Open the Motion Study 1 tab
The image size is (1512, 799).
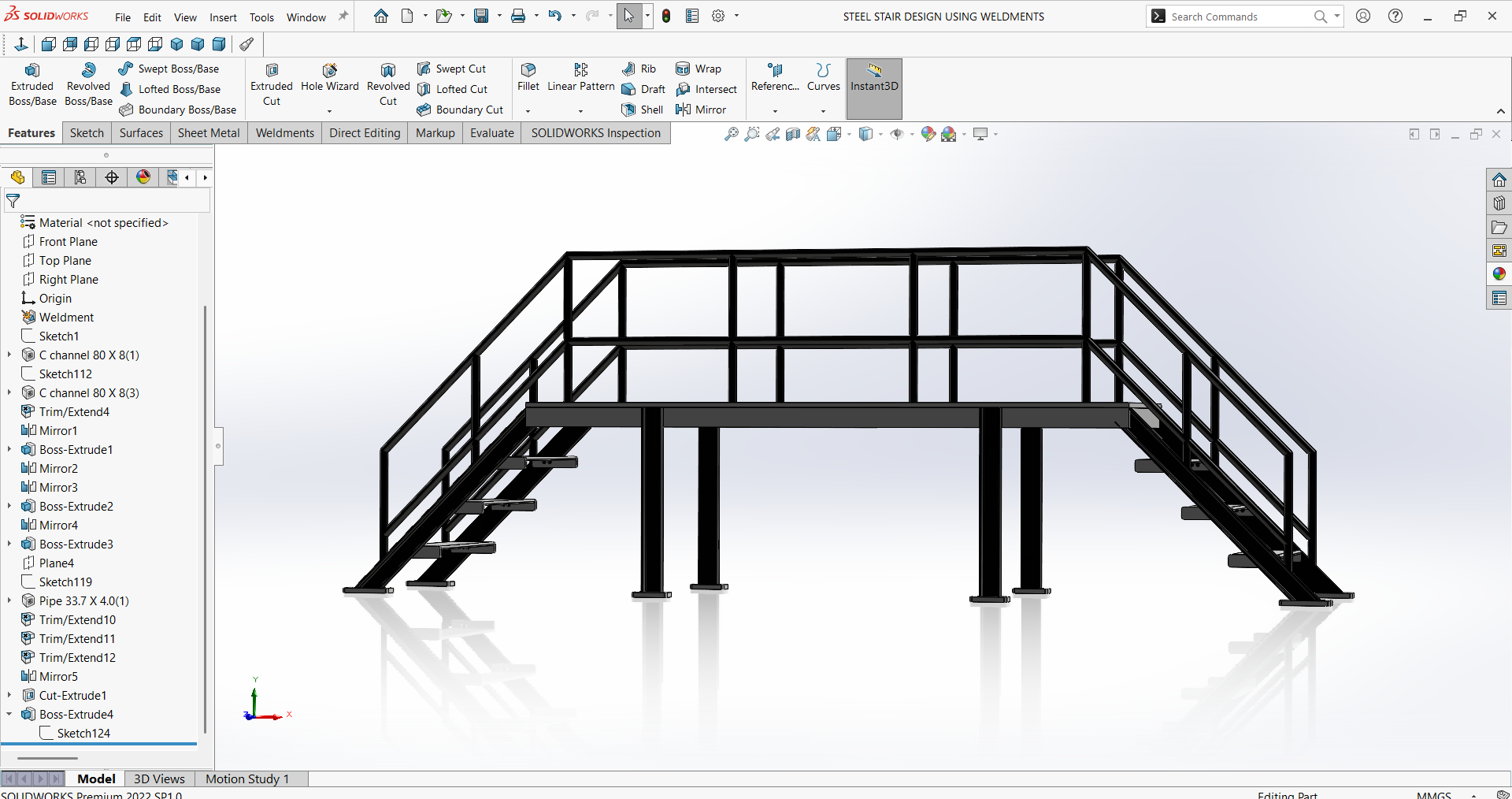247,779
